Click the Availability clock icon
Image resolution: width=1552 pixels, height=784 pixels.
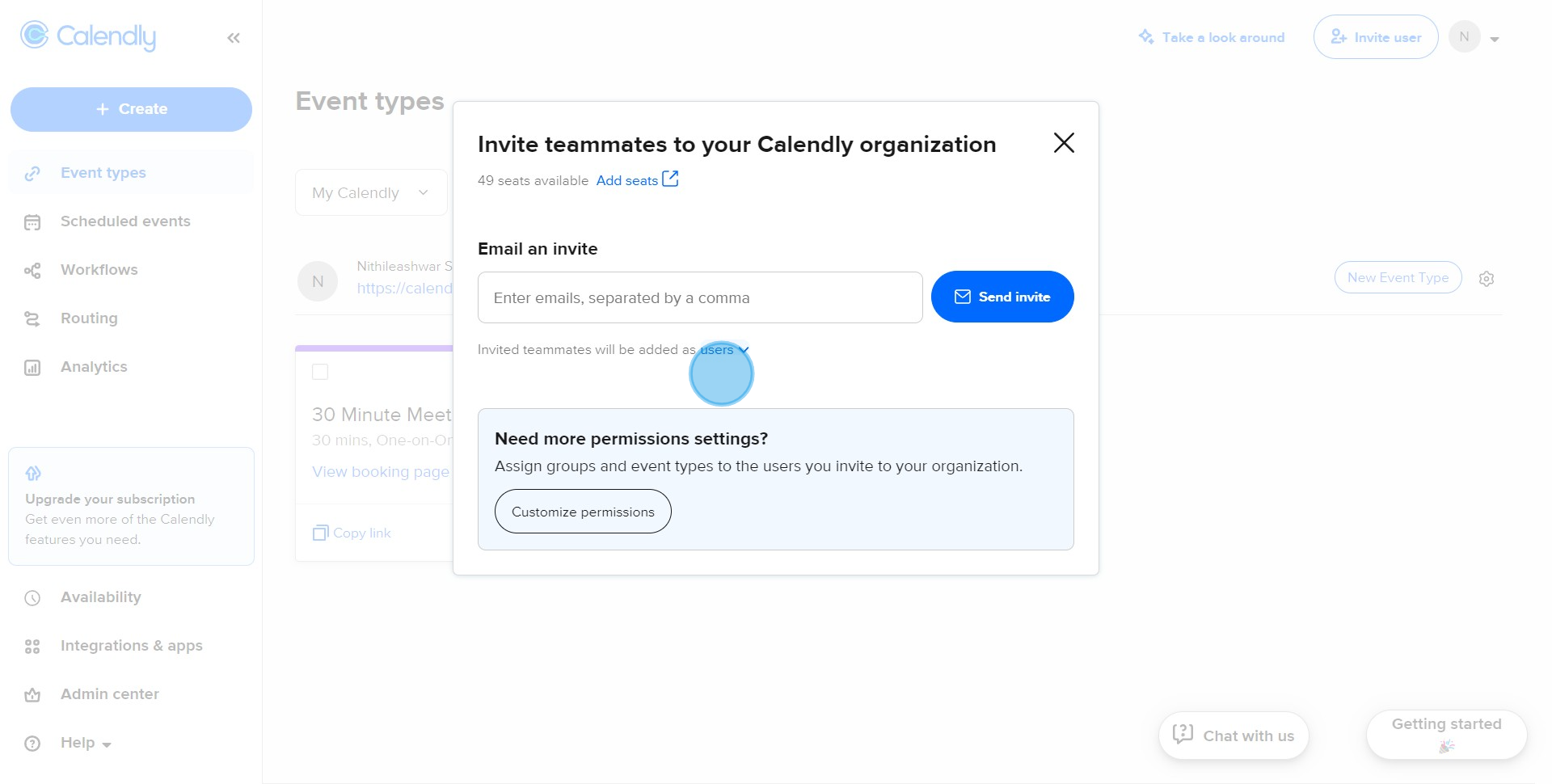[x=32, y=598]
